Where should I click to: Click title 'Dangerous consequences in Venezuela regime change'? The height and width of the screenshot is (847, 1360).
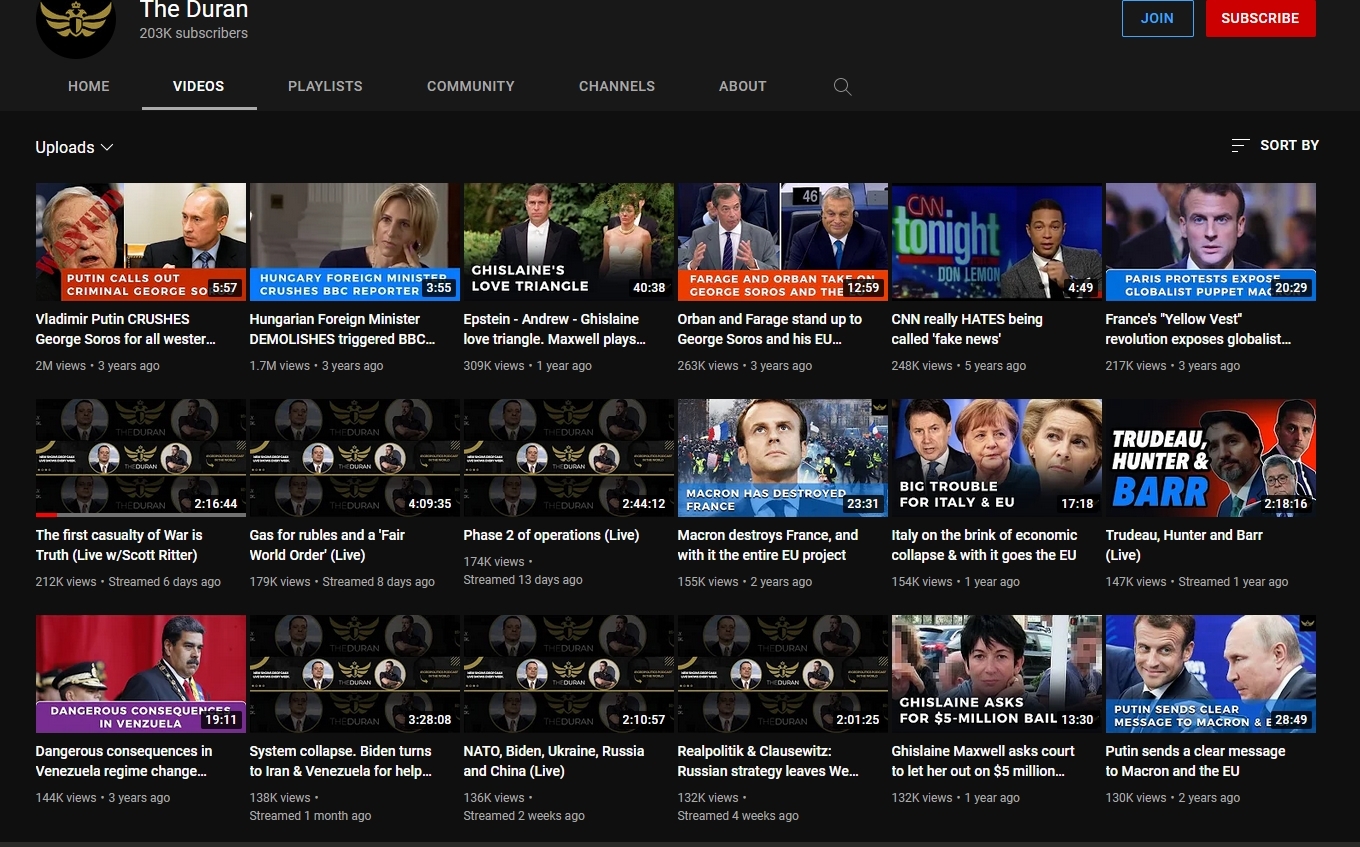(x=124, y=761)
